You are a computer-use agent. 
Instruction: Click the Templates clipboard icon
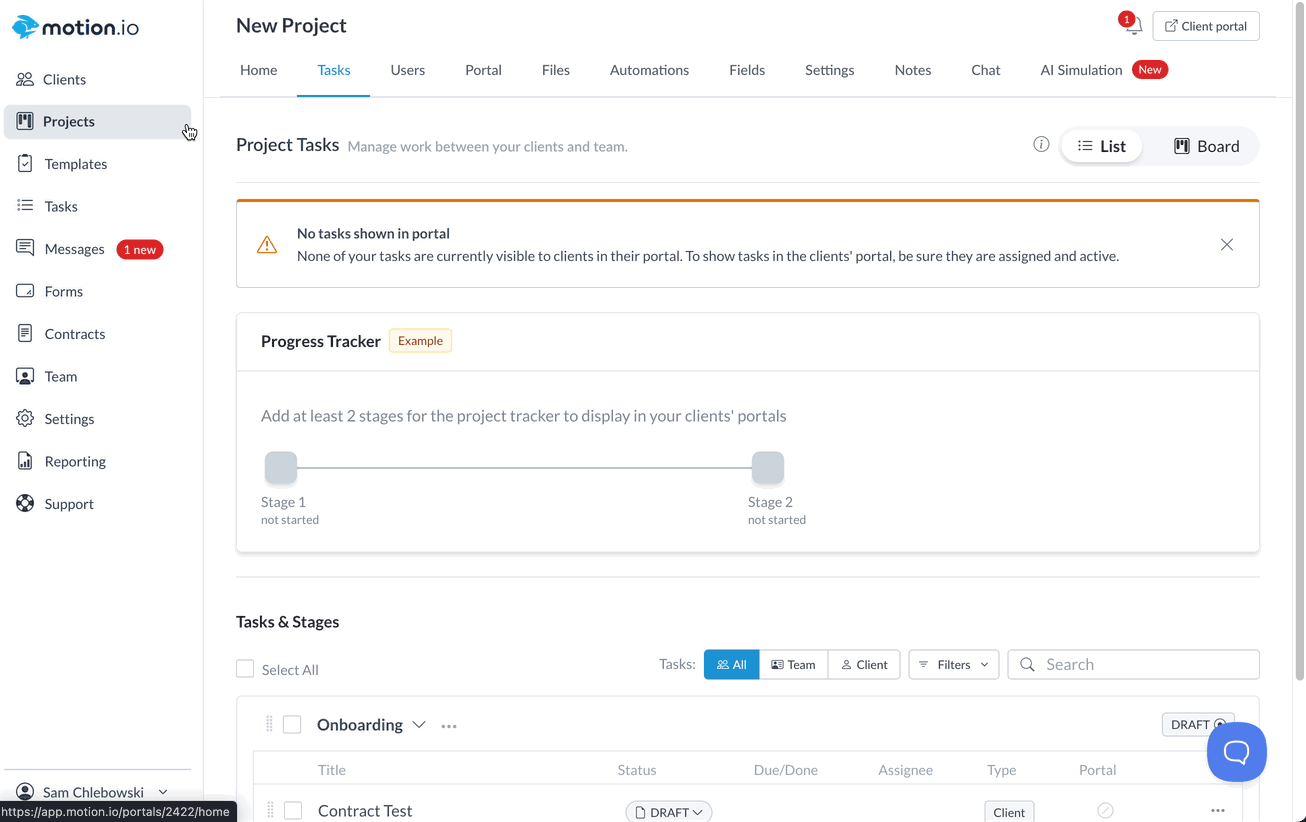point(25,164)
